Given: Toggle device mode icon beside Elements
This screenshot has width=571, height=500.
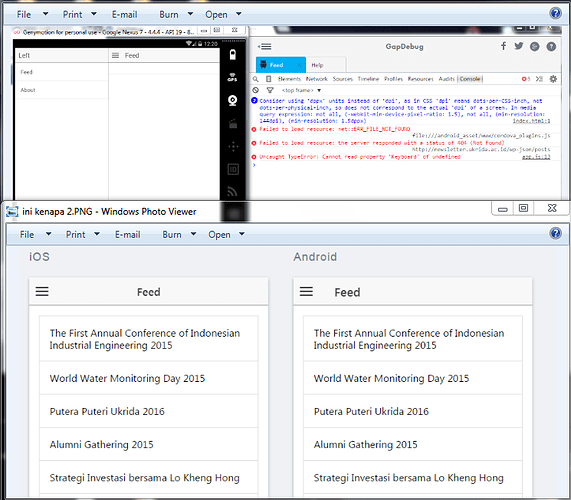Looking at the screenshot, I should [x=269, y=79].
